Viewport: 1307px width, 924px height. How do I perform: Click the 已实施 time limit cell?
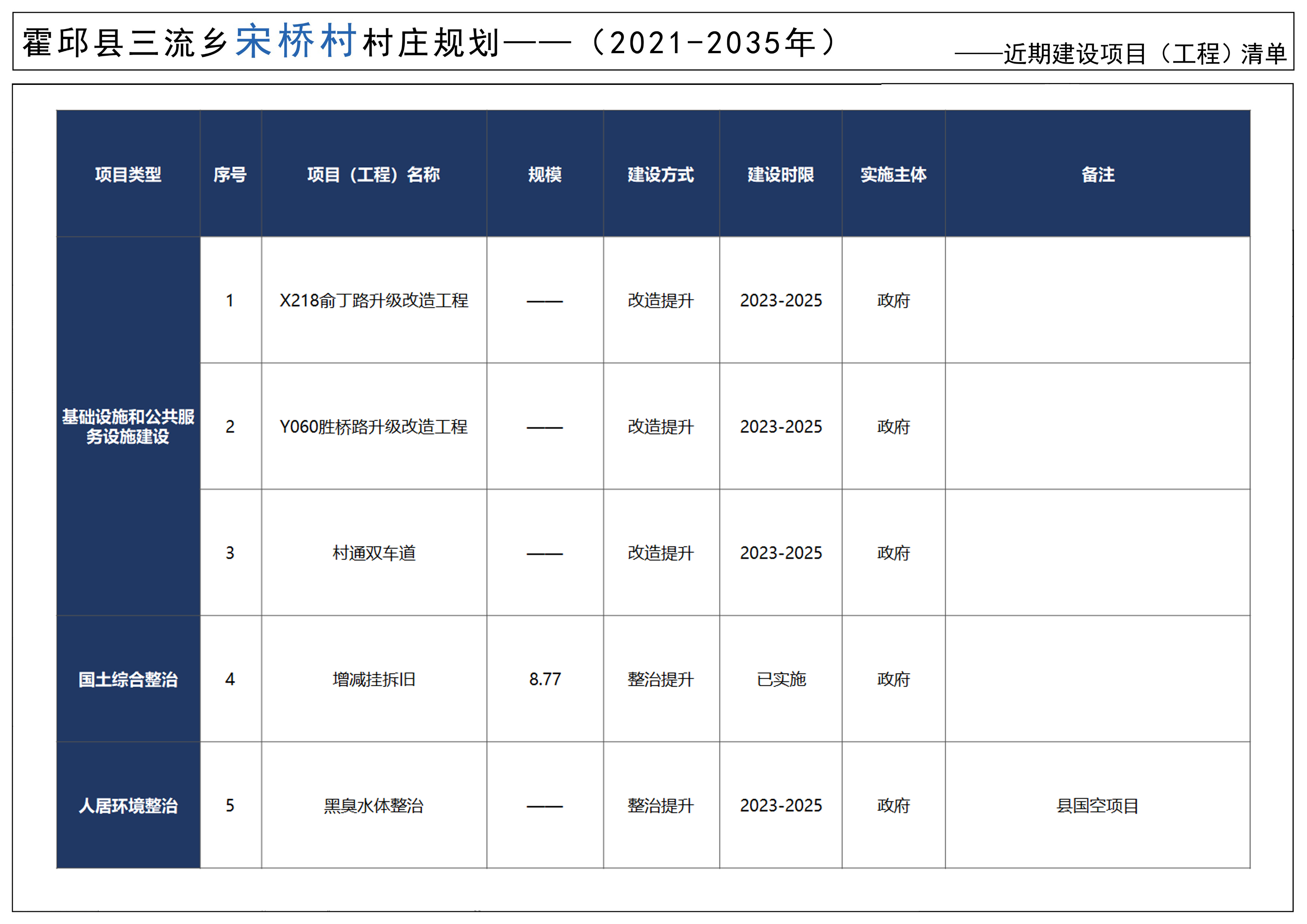tap(780, 679)
